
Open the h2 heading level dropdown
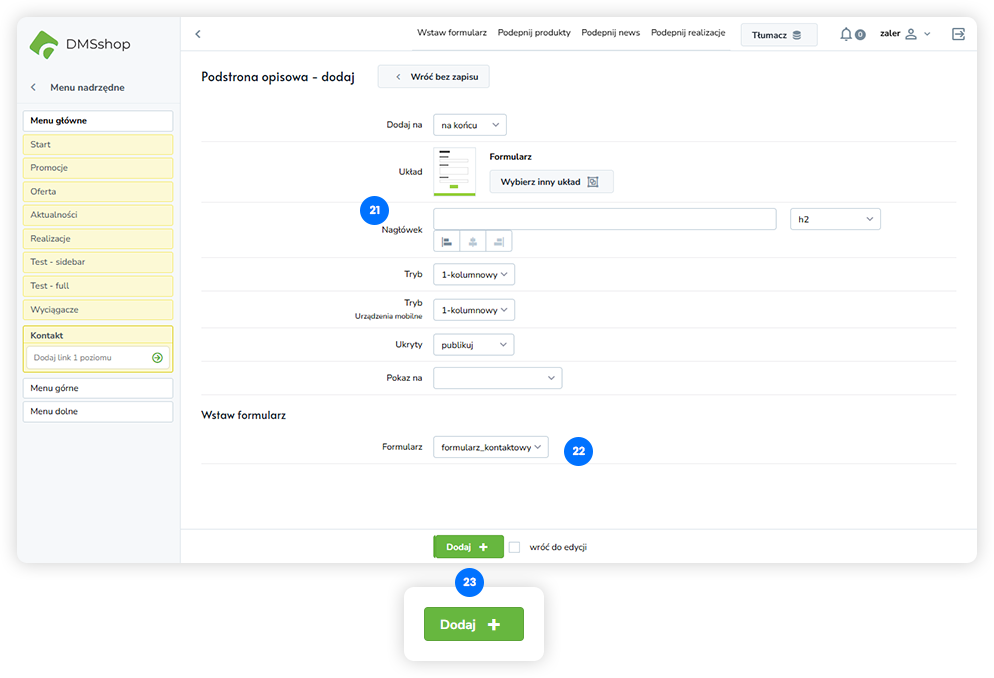point(835,219)
